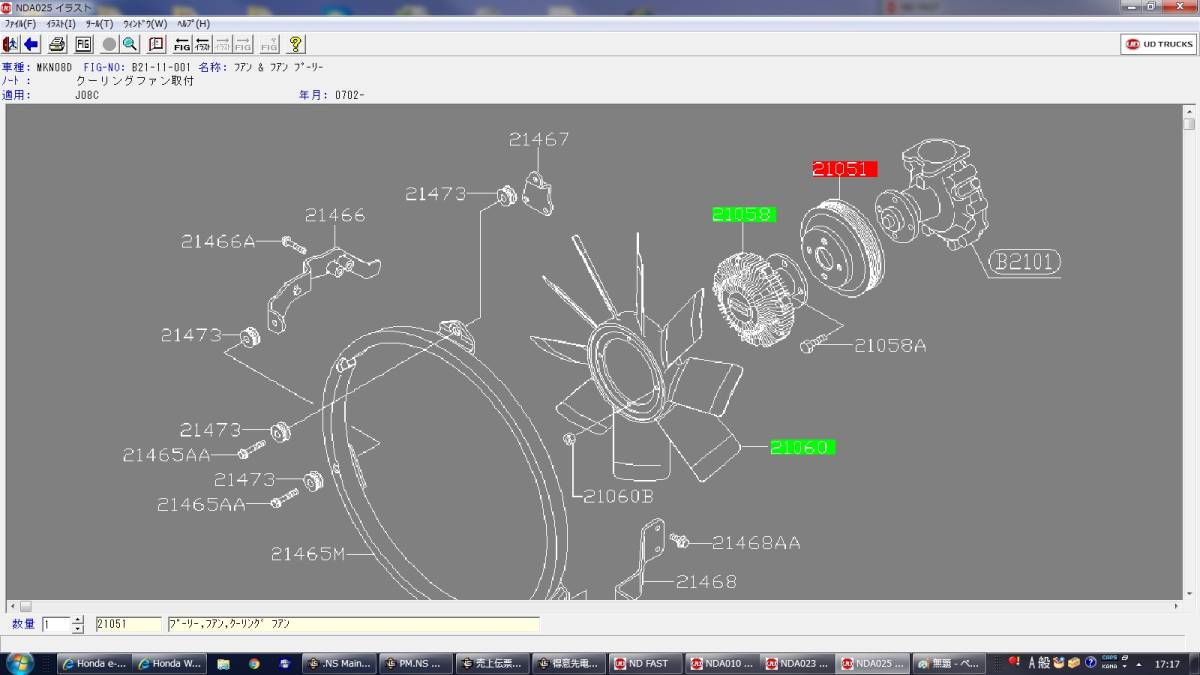The image size is (1200, 675).
Task: Go to previous FIG with left arrow
Action: coord(182,44)
